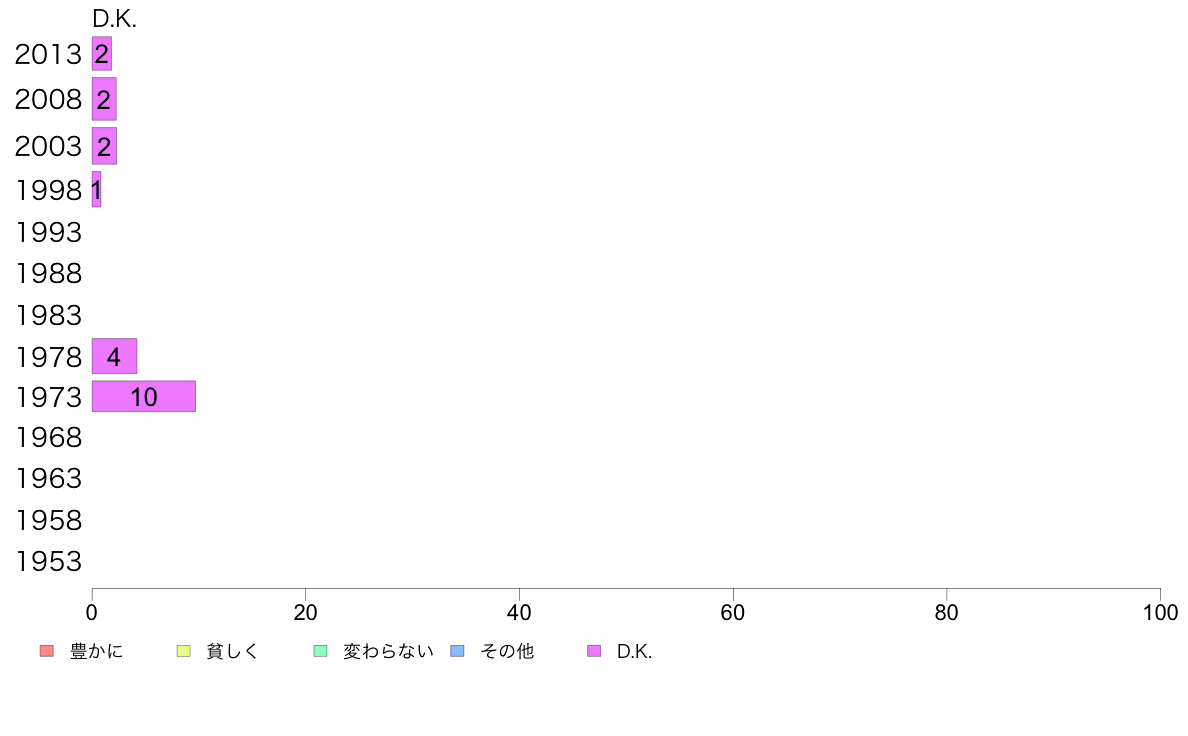Image resolution: width=1188 pixels, height=736 pixels.
Task: Click the D.K. column header above bars
Action: coord(114,19)
